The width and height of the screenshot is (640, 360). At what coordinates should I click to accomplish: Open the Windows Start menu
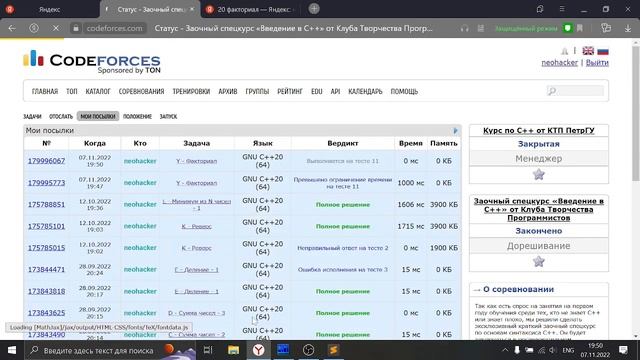click(x=12, y=350)
